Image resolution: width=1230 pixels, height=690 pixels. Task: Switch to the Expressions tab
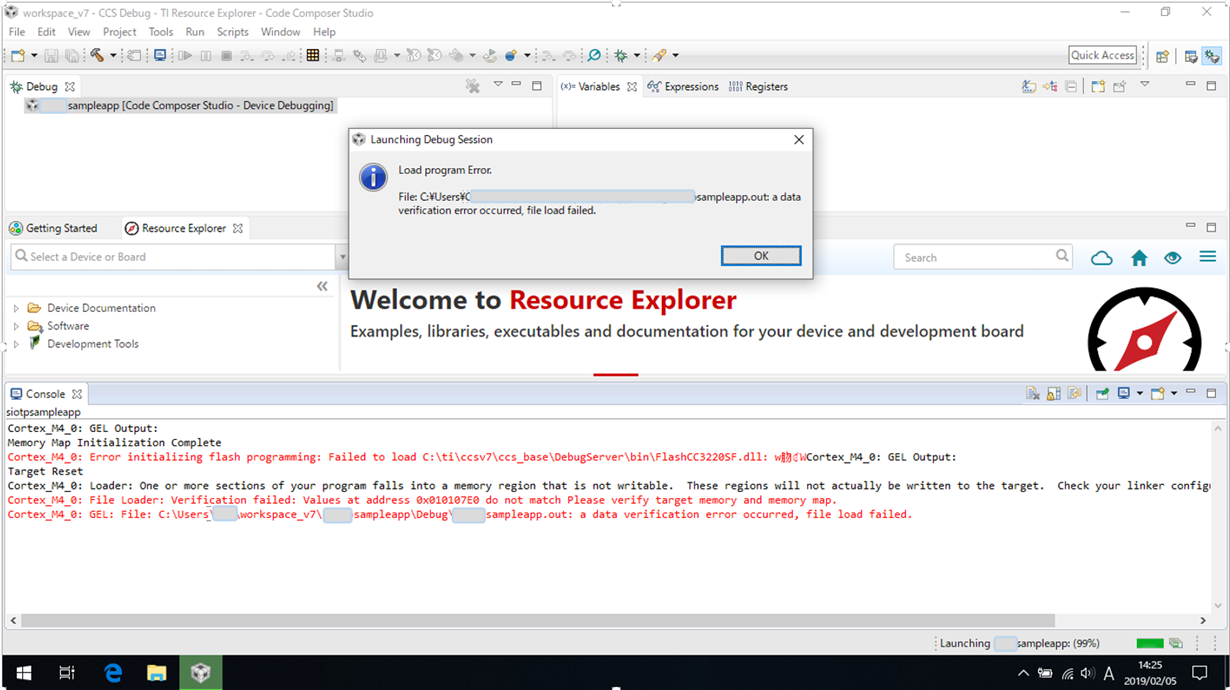pyautogui.click(x=683, y=87)
